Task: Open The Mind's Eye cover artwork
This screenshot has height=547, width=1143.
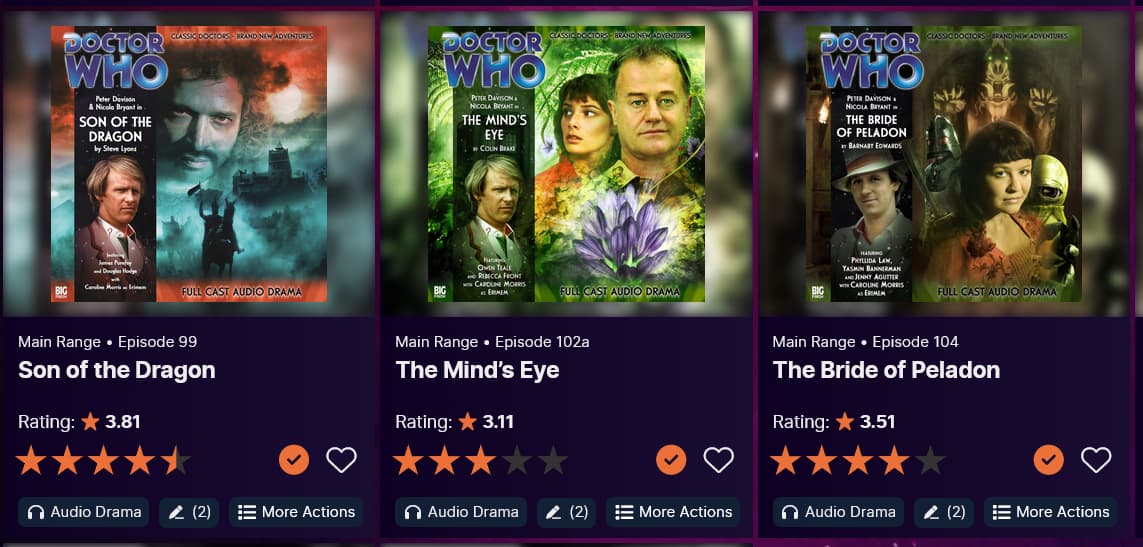Action: [566, 164]
